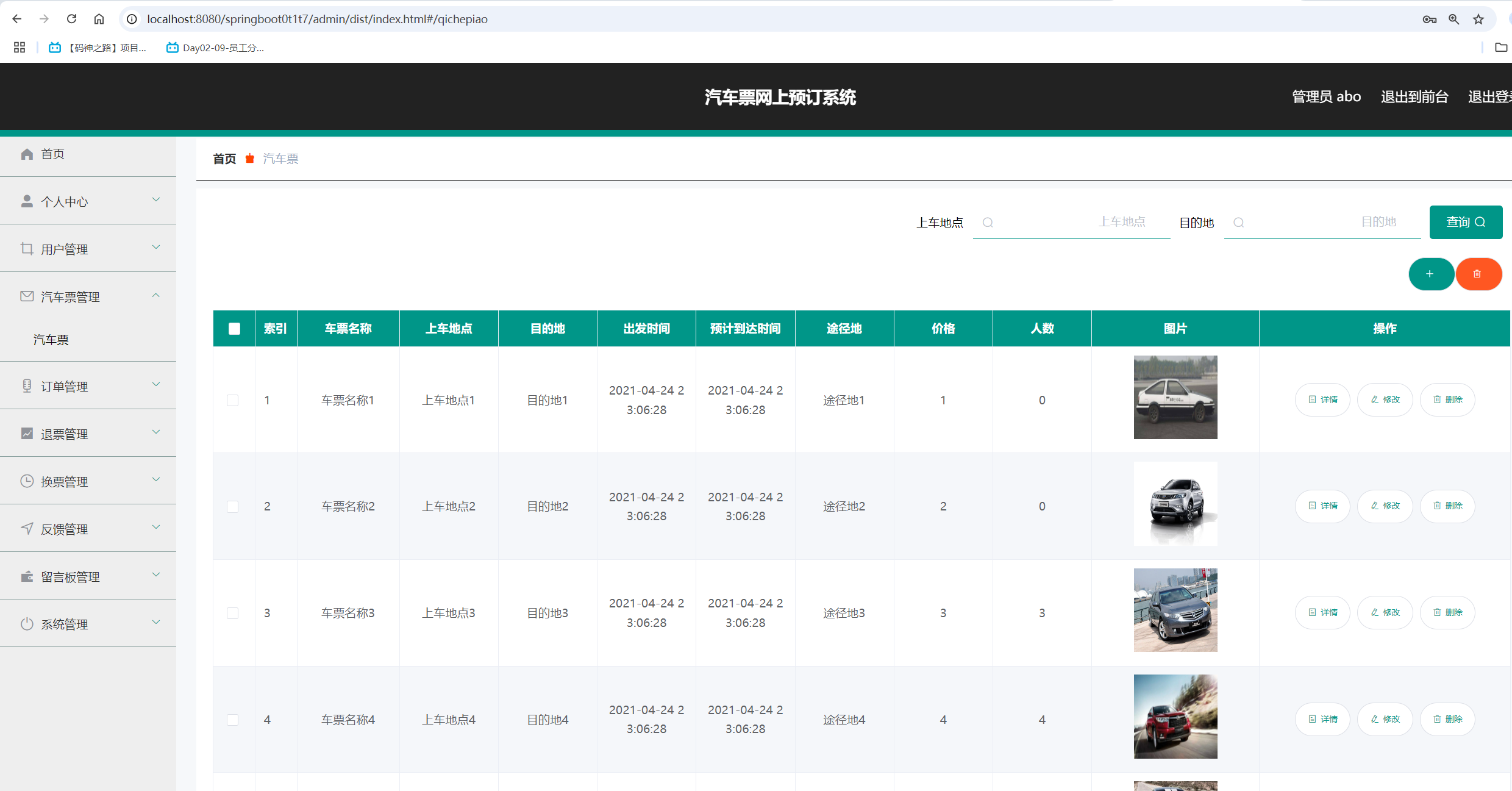Click the orange trash batch-delete button
The width and height of the screenshot is (1512, 791).
1478,274
